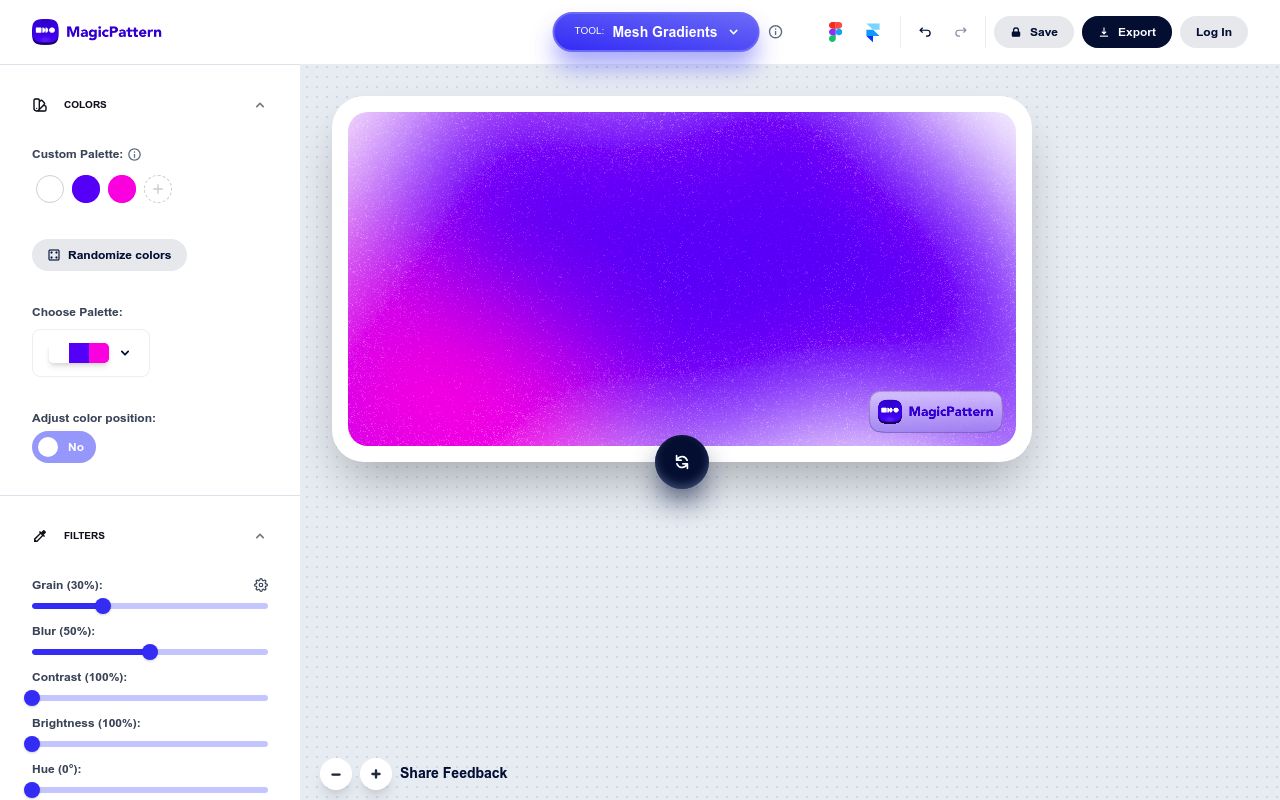Collapse the Colors section
This screenshot has width=1280, height=800.
click(x=260, y=105)
